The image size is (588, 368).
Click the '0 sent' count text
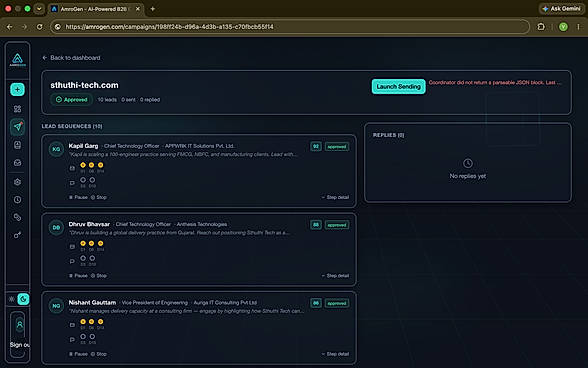tap(128, 100)
